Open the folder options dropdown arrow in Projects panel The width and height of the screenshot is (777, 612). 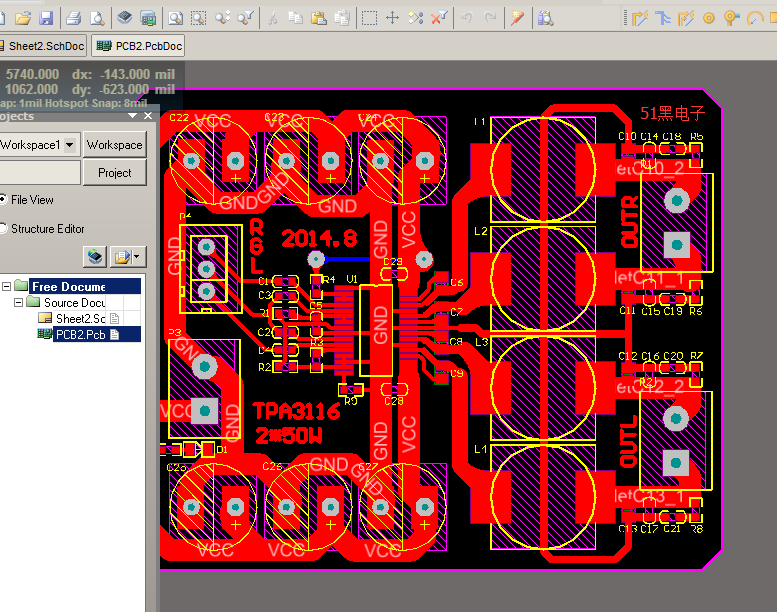[137, 256]
